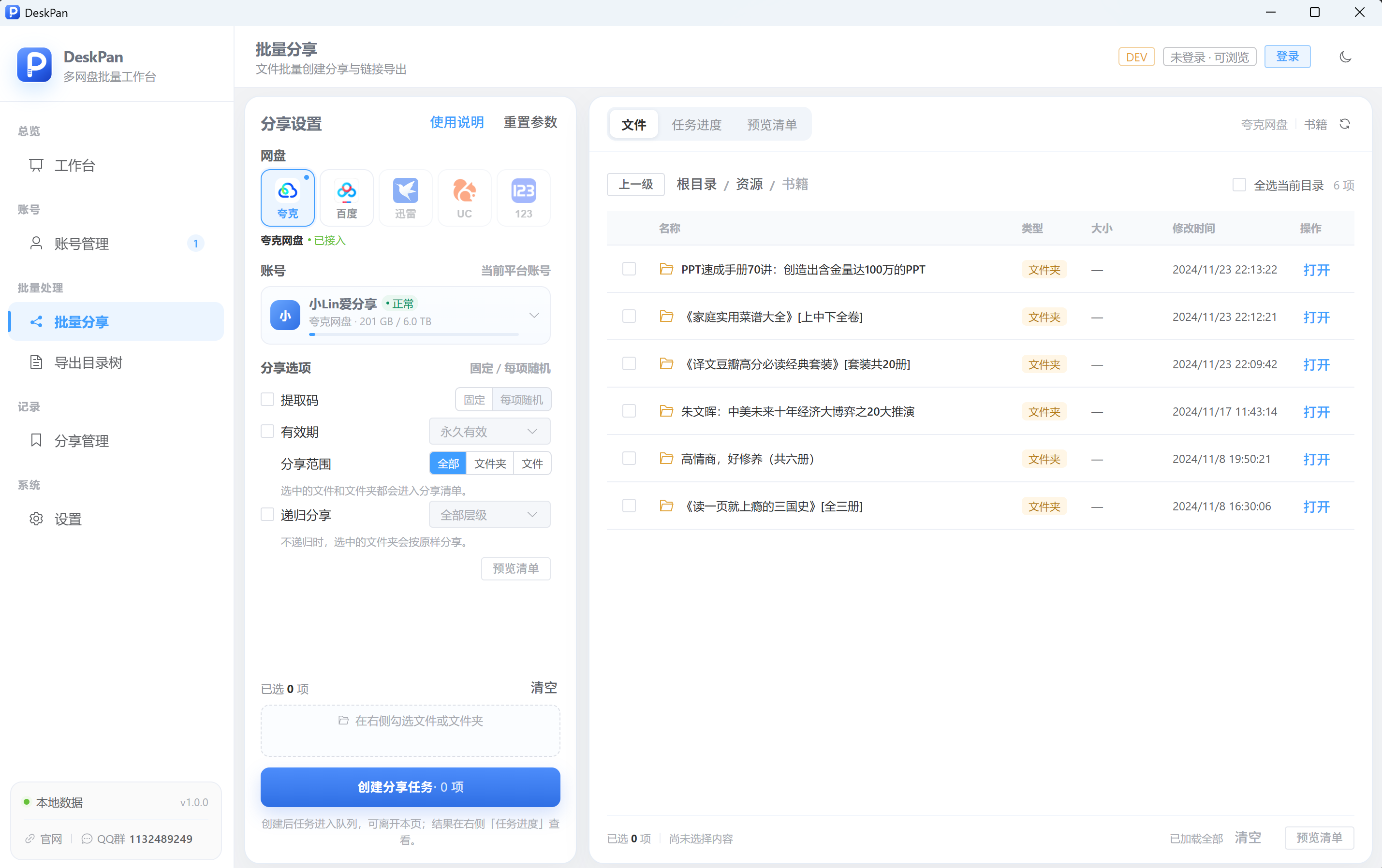Switch to the 文件 tab
The image size is (1382, 868).
click(633, 125)
